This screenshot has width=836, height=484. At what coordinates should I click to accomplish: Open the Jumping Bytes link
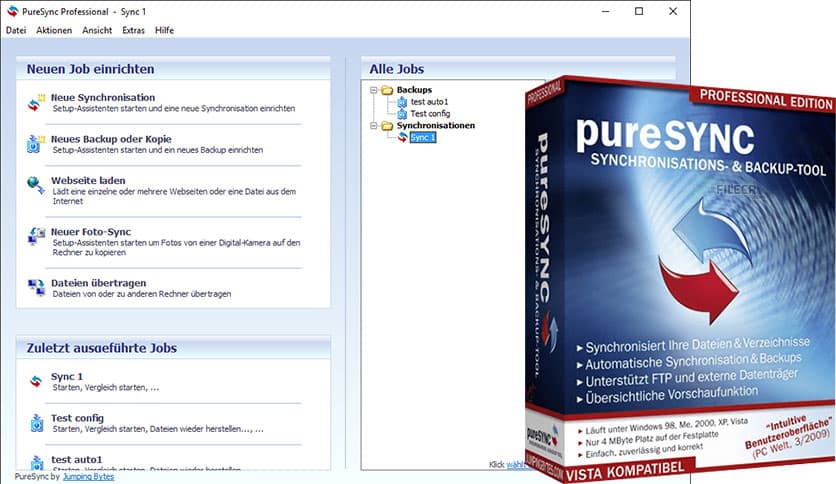coord(89,477)
